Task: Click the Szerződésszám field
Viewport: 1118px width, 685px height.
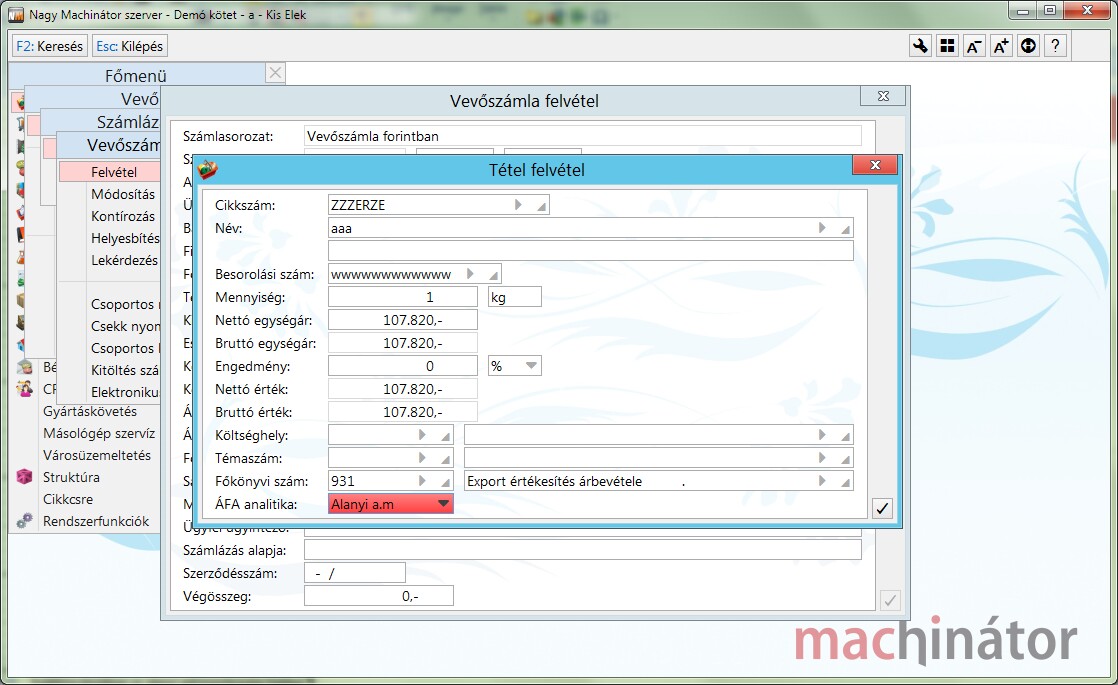Action: (x=355, y=572)
